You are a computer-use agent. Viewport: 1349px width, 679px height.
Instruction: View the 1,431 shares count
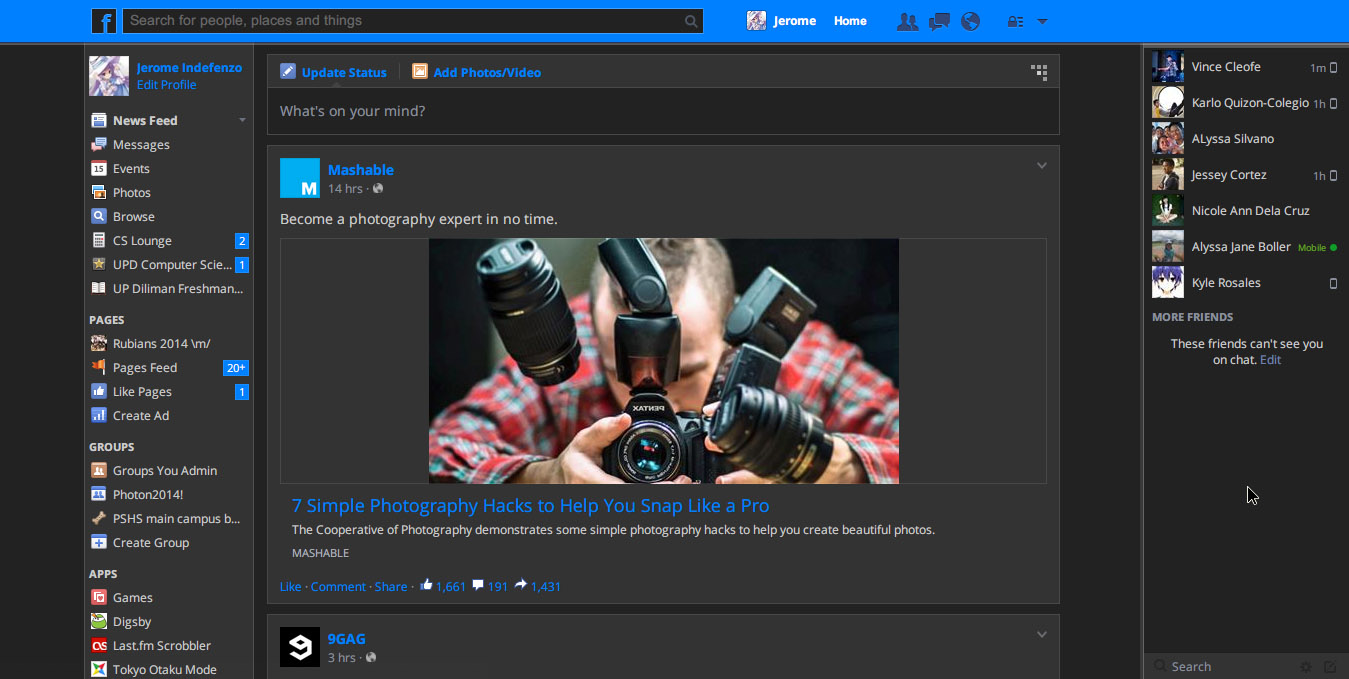coord(538,587)
